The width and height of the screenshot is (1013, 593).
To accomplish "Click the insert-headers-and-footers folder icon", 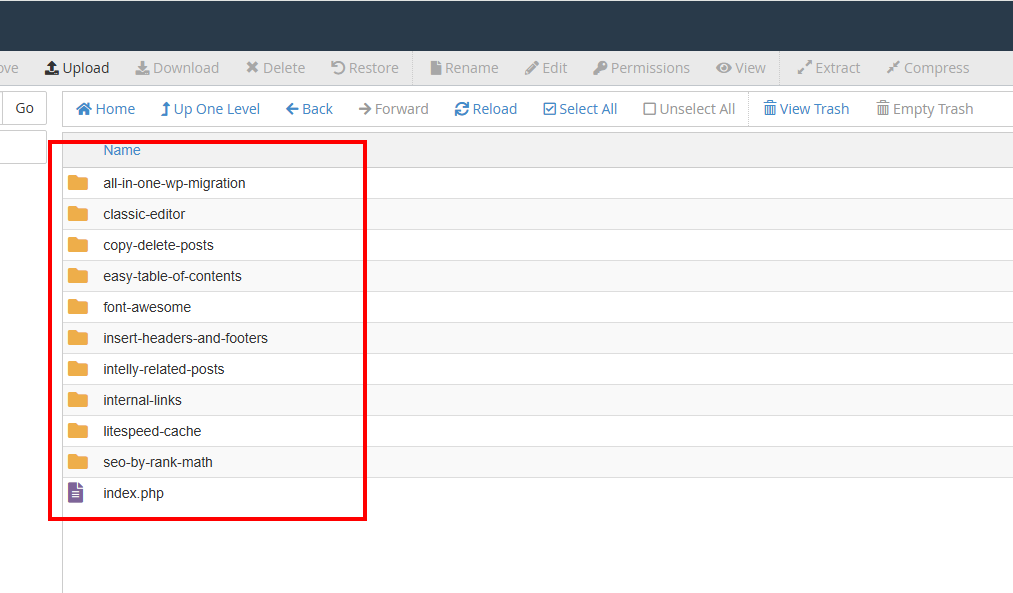I will (x=78, y=338).
